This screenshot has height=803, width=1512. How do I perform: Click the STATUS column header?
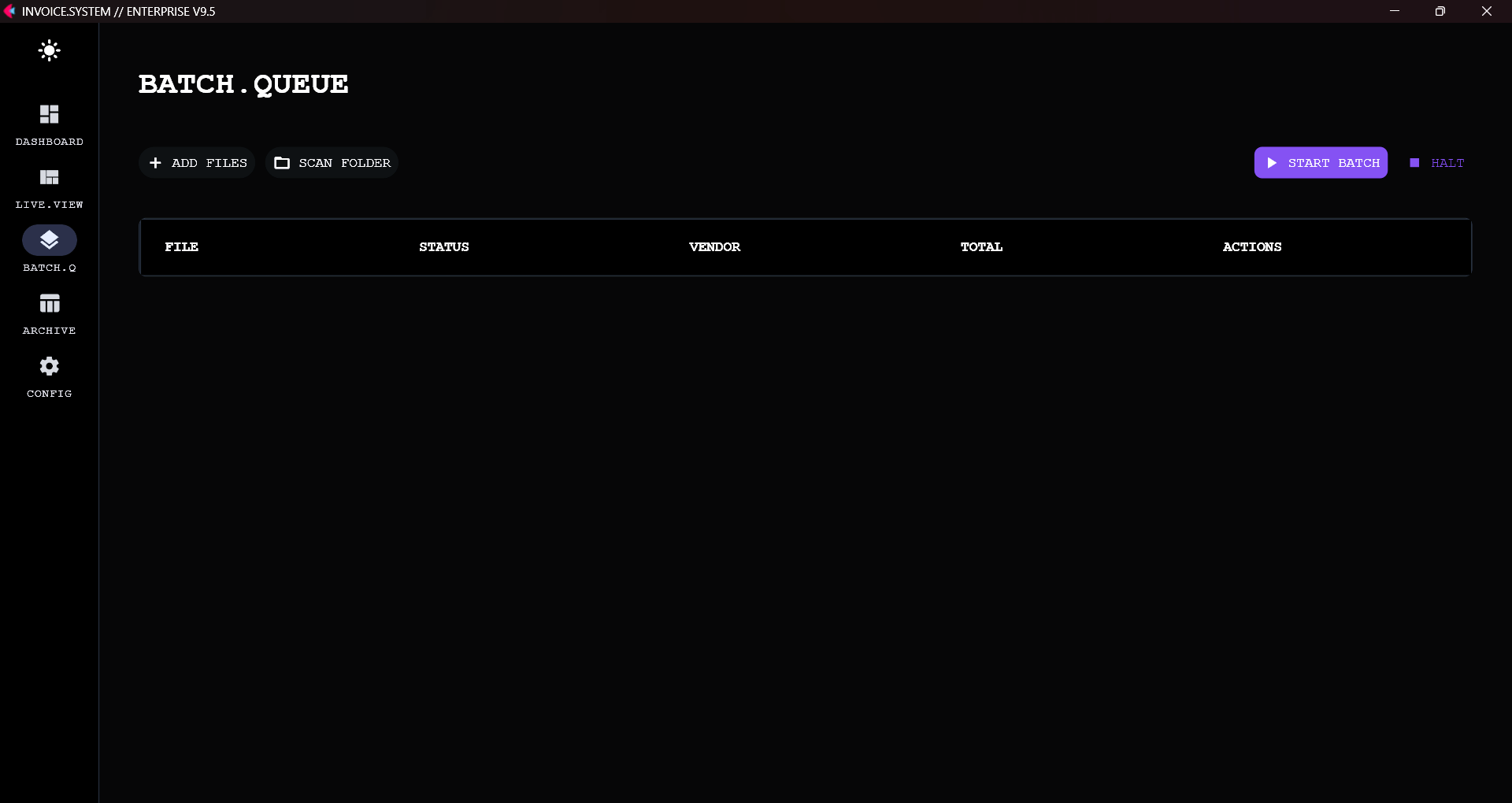[x=443, y=246]
